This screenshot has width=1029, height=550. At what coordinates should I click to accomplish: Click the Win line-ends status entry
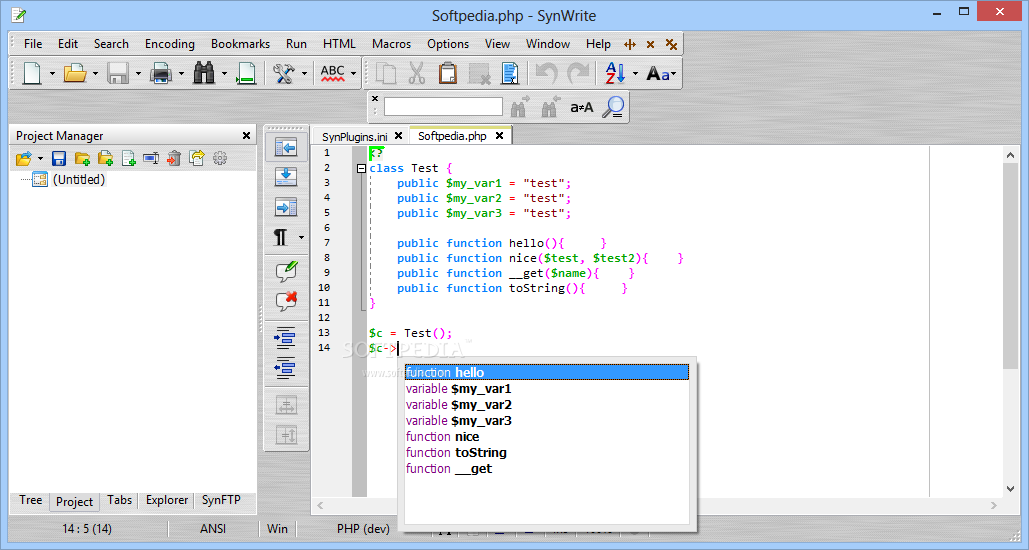(x=277, y=529)
